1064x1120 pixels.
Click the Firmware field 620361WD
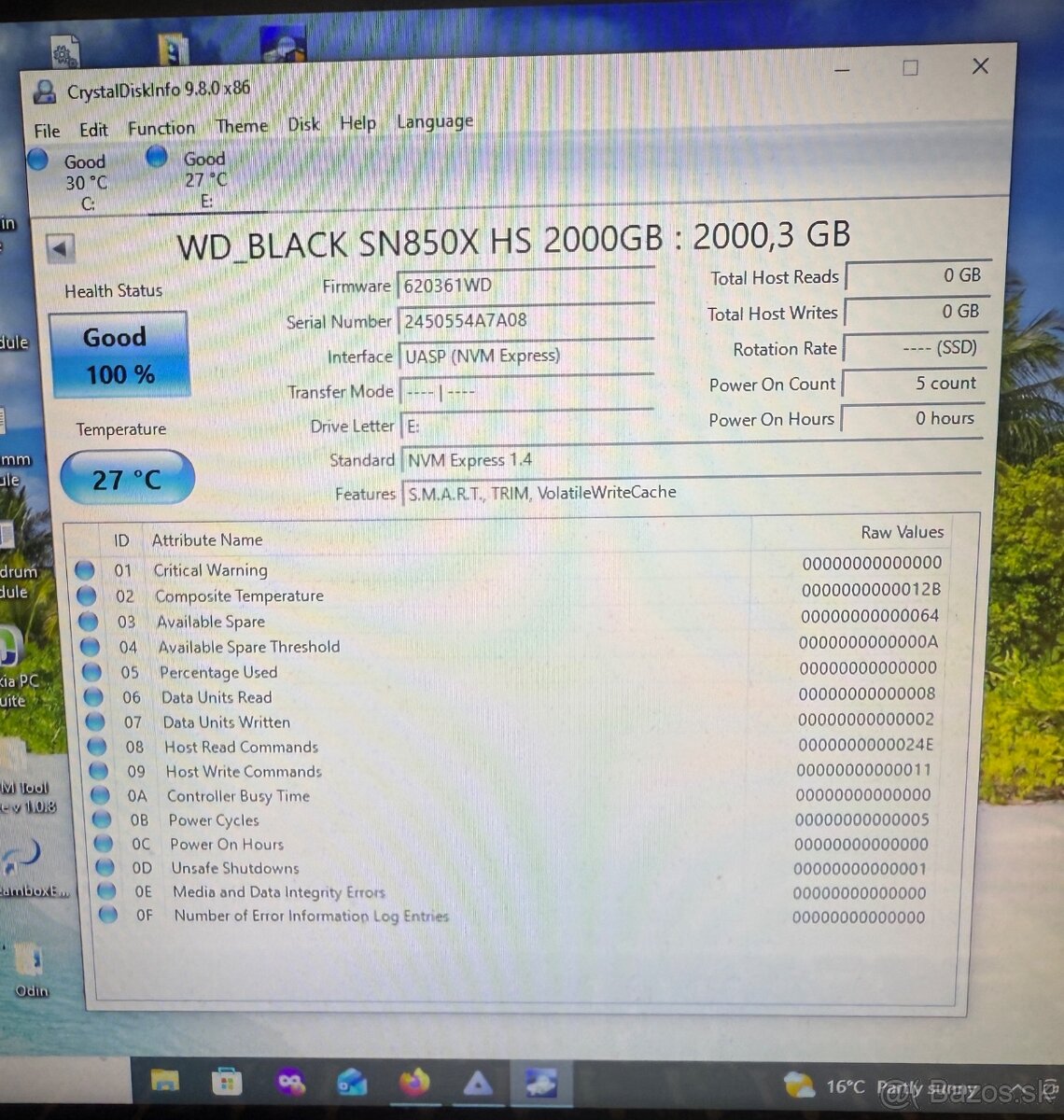pyautogui.click(x=525, y=285)
